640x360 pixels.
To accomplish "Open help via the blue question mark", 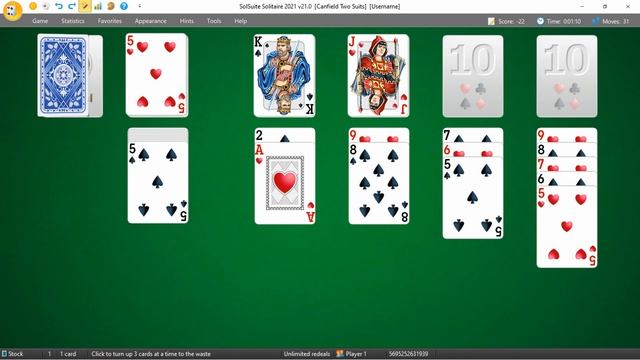I will [124, 6].
